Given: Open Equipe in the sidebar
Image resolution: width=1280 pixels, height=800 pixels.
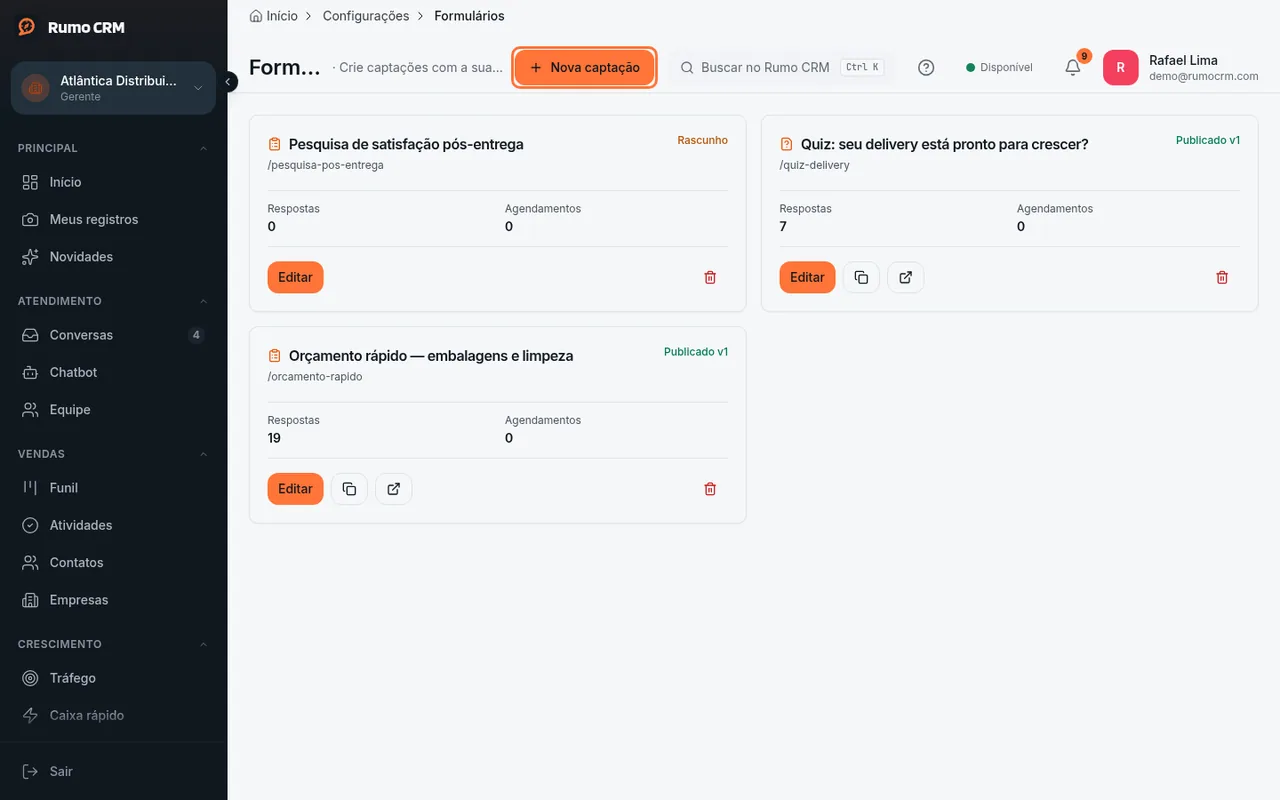Looking at the screenshot, I should point(113,410).
